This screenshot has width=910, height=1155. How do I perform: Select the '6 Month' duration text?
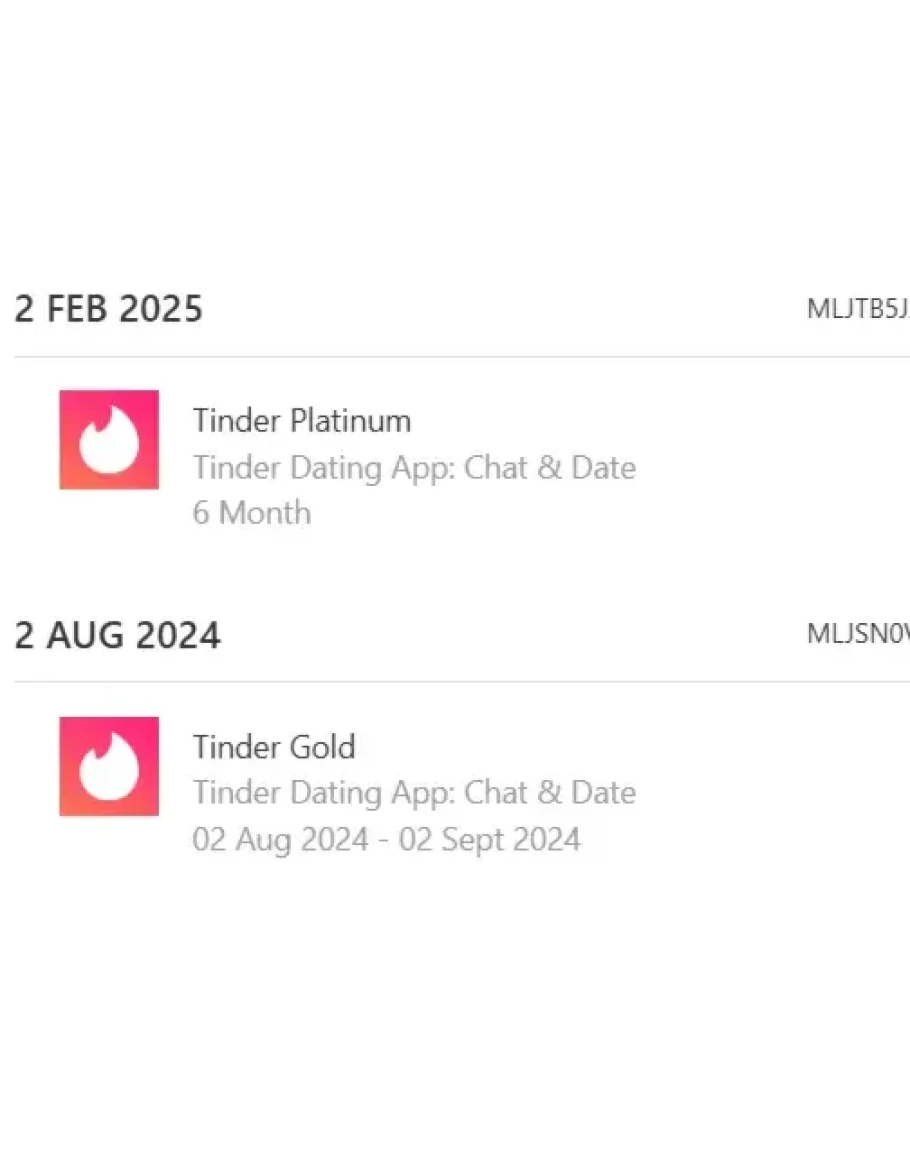click(252, 513)
